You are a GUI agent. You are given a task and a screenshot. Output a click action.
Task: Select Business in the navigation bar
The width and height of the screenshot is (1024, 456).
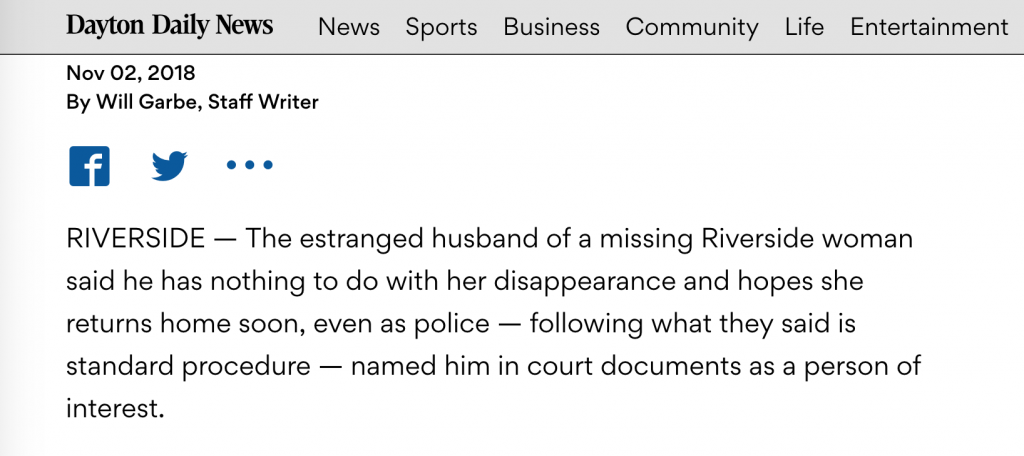(x=551, y=27)
